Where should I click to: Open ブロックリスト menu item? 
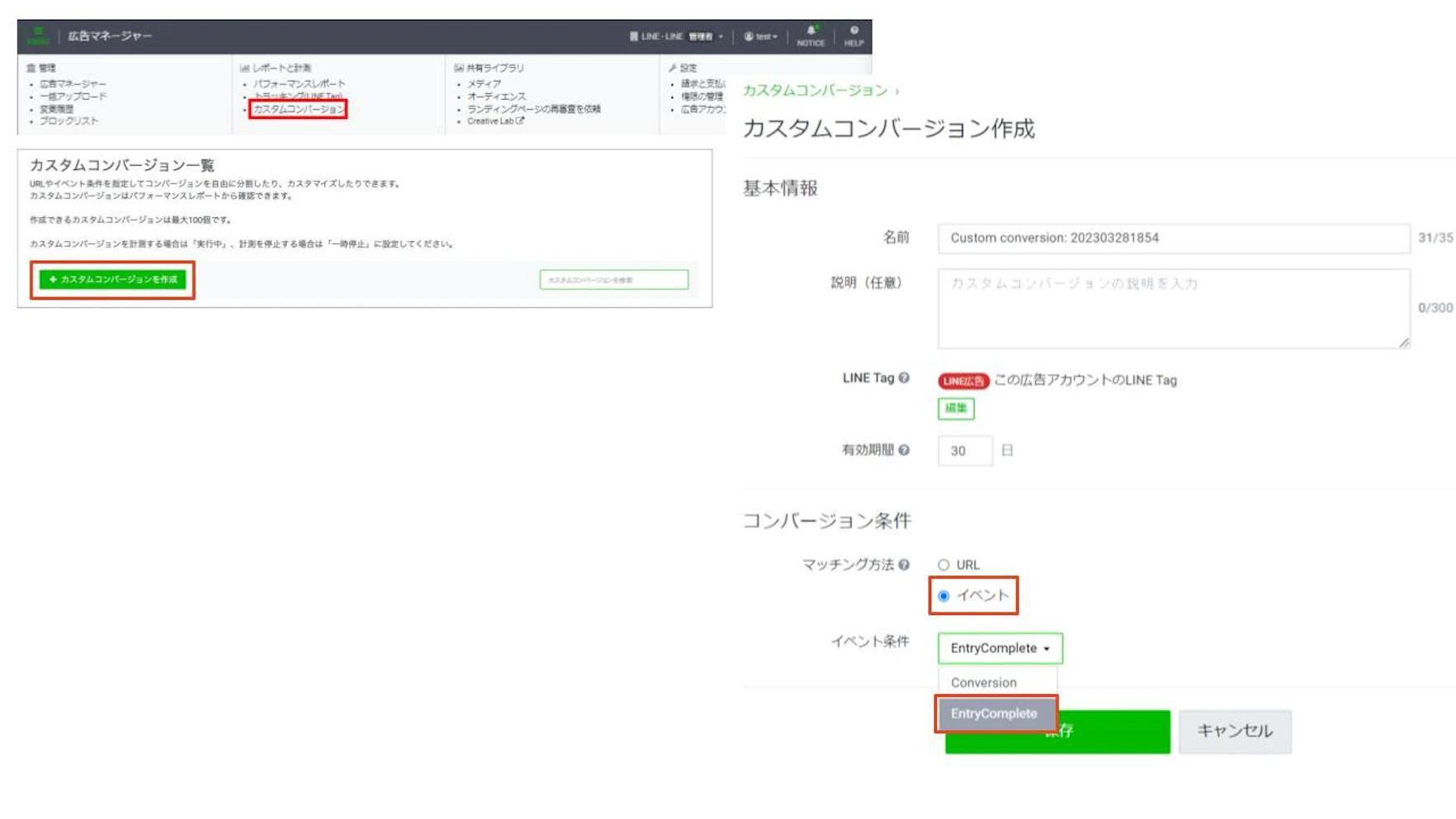click(x=69, y=121)
